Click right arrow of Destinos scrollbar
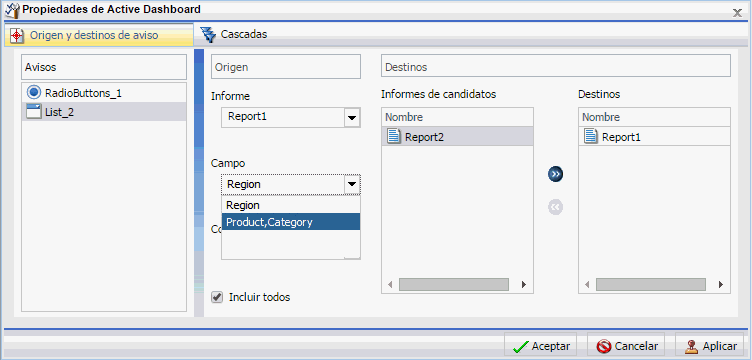Screen dimensions: 752x360 click(721, 285)
